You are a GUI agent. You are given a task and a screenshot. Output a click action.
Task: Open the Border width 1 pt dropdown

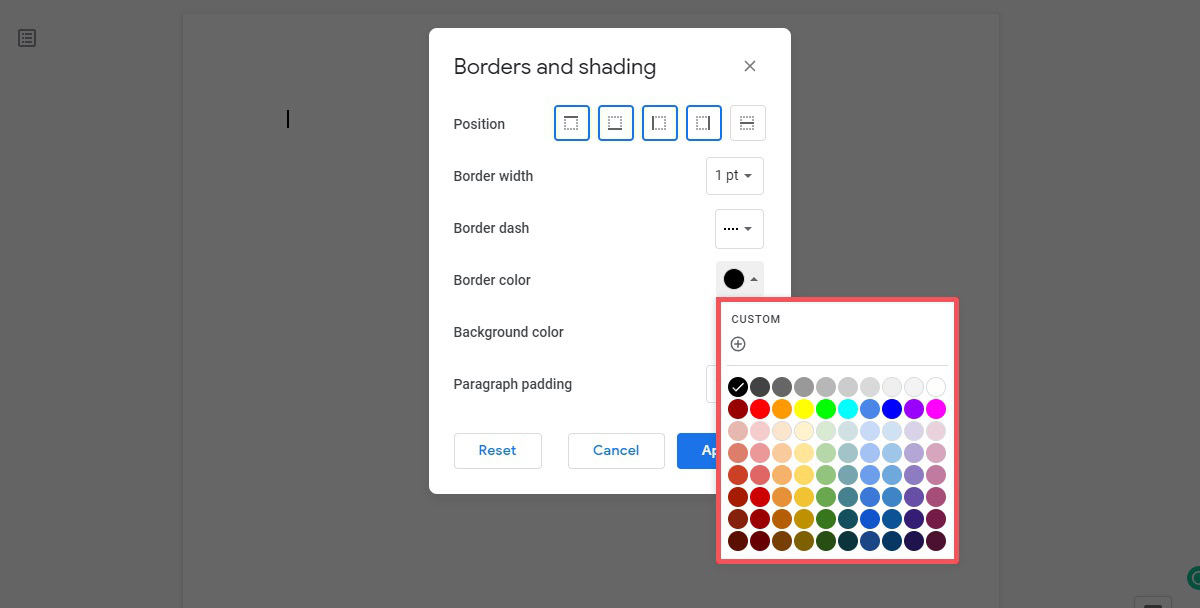tap(734, 176)
